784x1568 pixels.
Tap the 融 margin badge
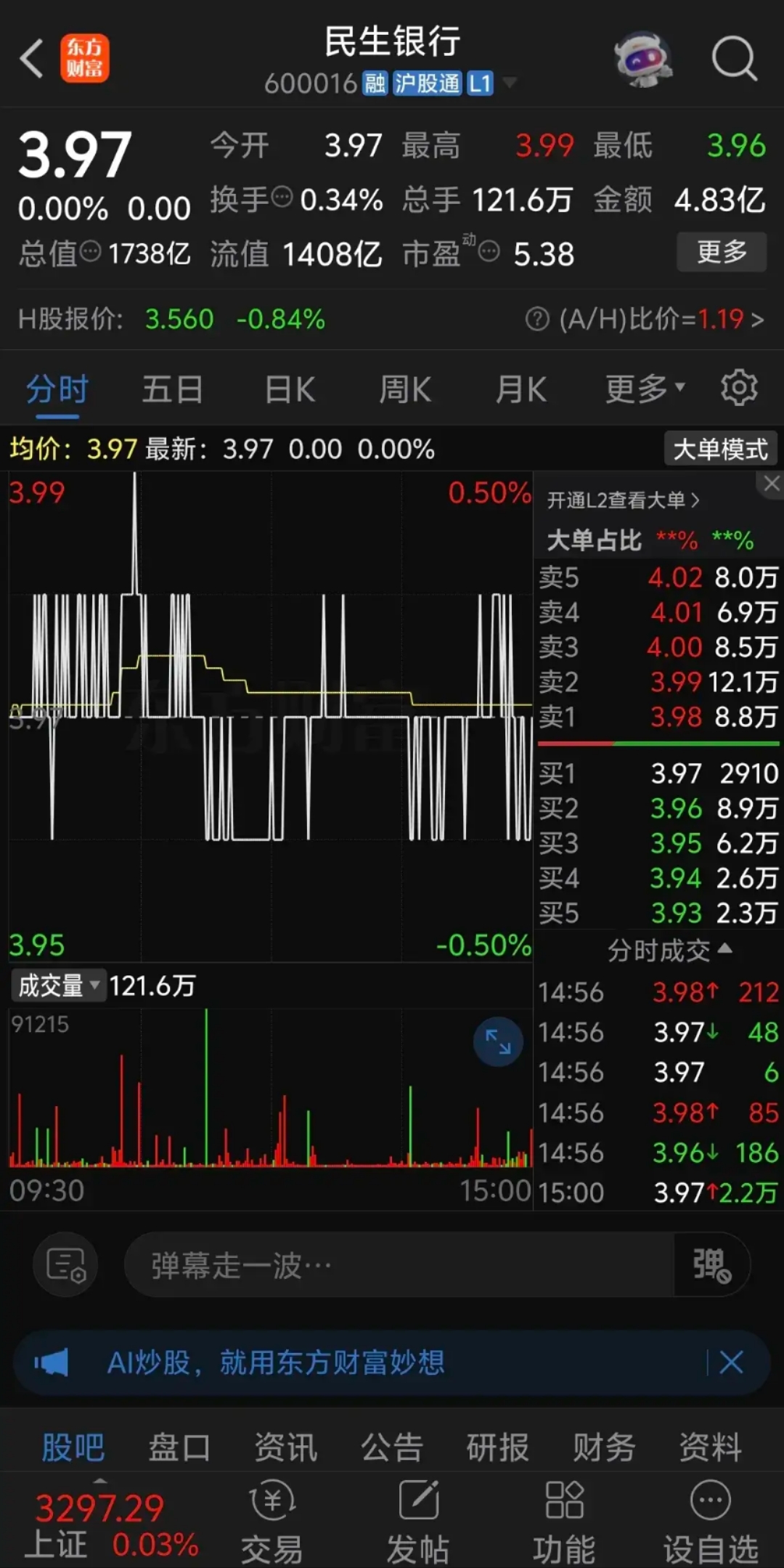click(375, 84)
